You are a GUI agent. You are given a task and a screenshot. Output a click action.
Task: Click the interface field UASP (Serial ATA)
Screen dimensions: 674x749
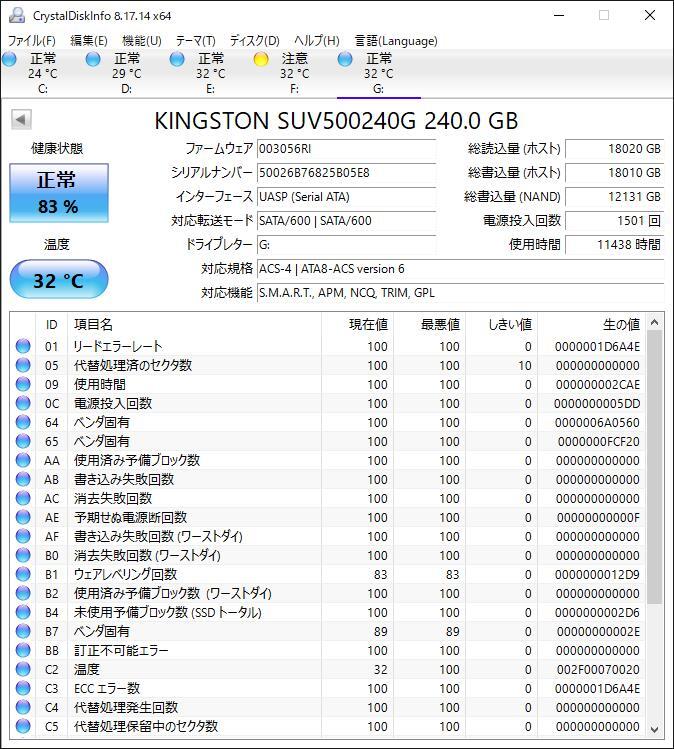[x=346, y=197]
